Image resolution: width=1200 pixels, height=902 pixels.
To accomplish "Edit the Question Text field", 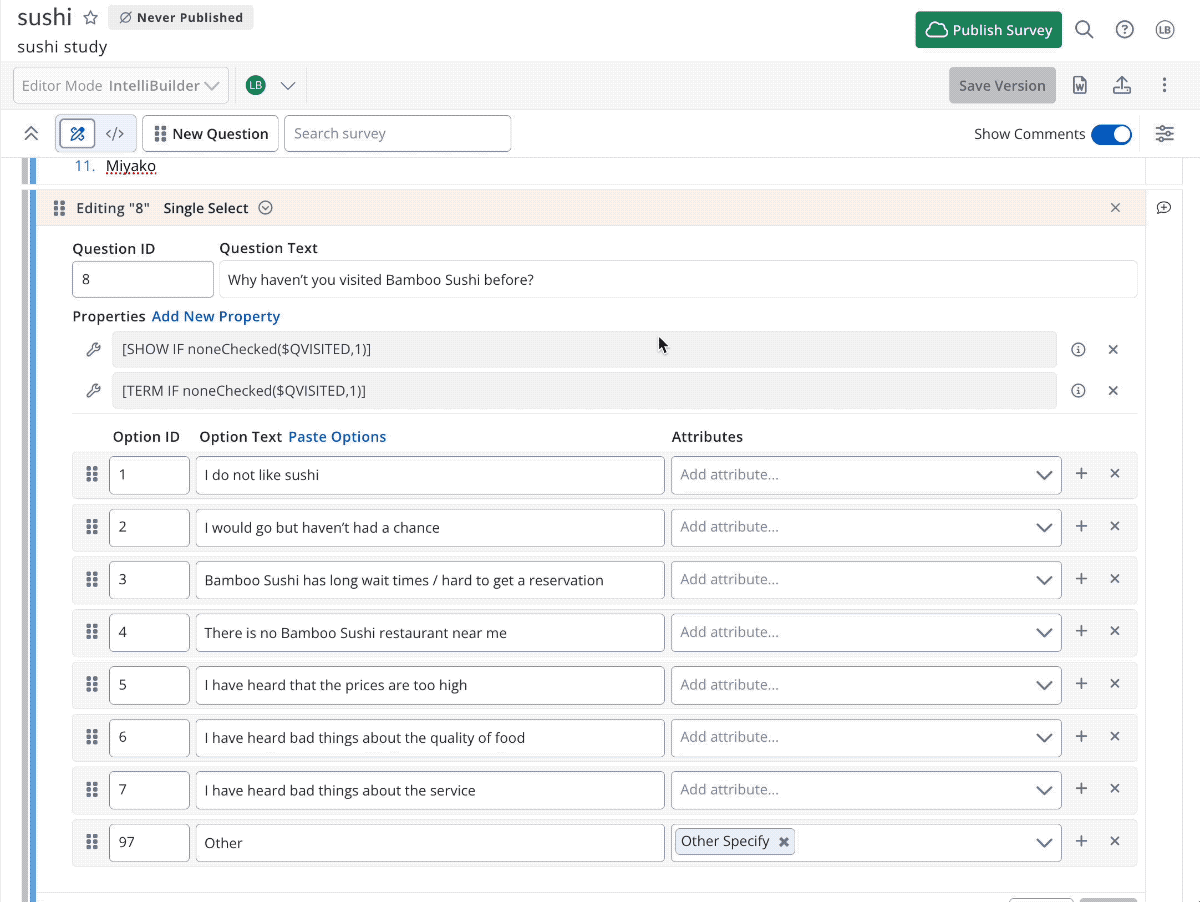I will pyautogui.click(x=678, y=280).
